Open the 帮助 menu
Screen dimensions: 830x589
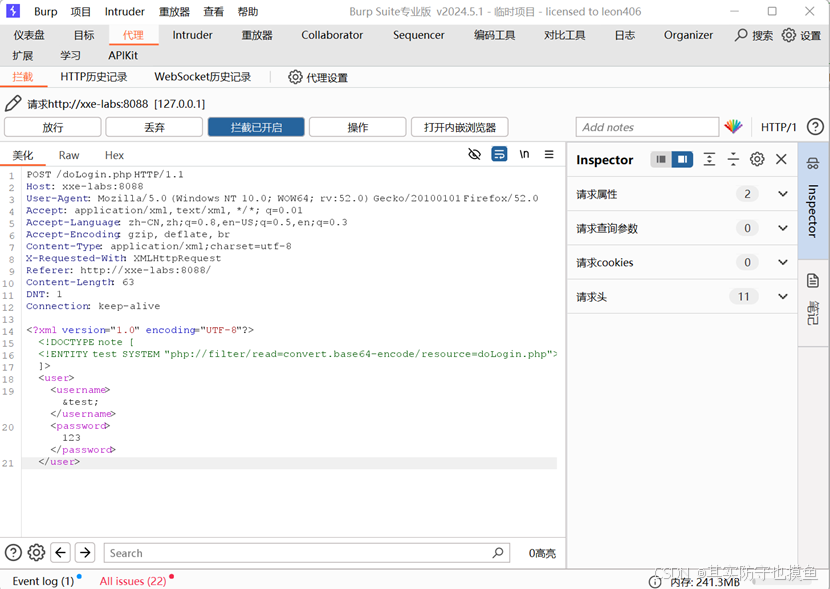click(248, 12)
